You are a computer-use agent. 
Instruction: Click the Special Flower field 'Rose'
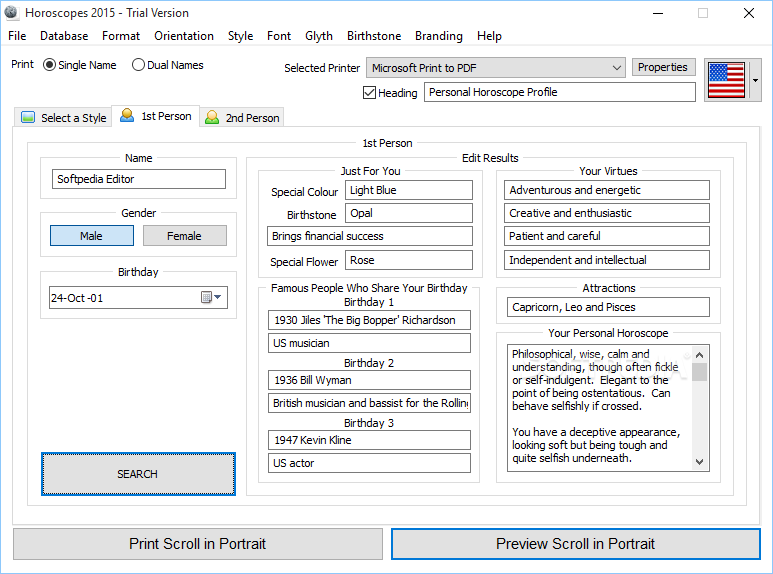coord(409,260)
